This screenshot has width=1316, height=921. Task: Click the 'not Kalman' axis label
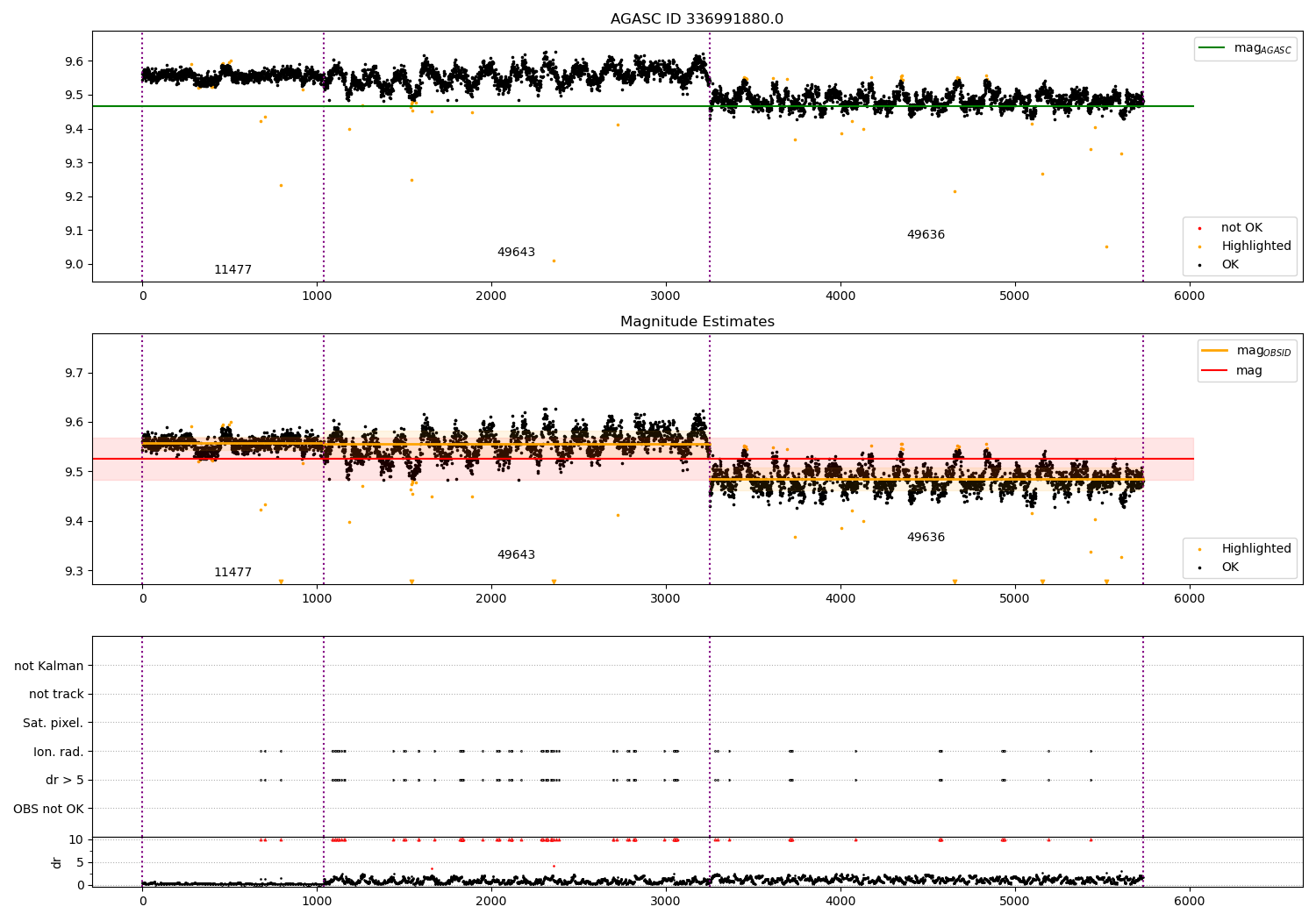[49, 667]
